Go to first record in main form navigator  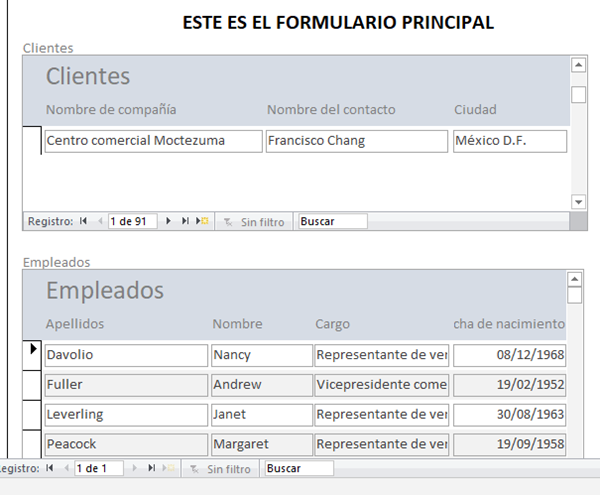pyautogui.click(x=50, y=468)
